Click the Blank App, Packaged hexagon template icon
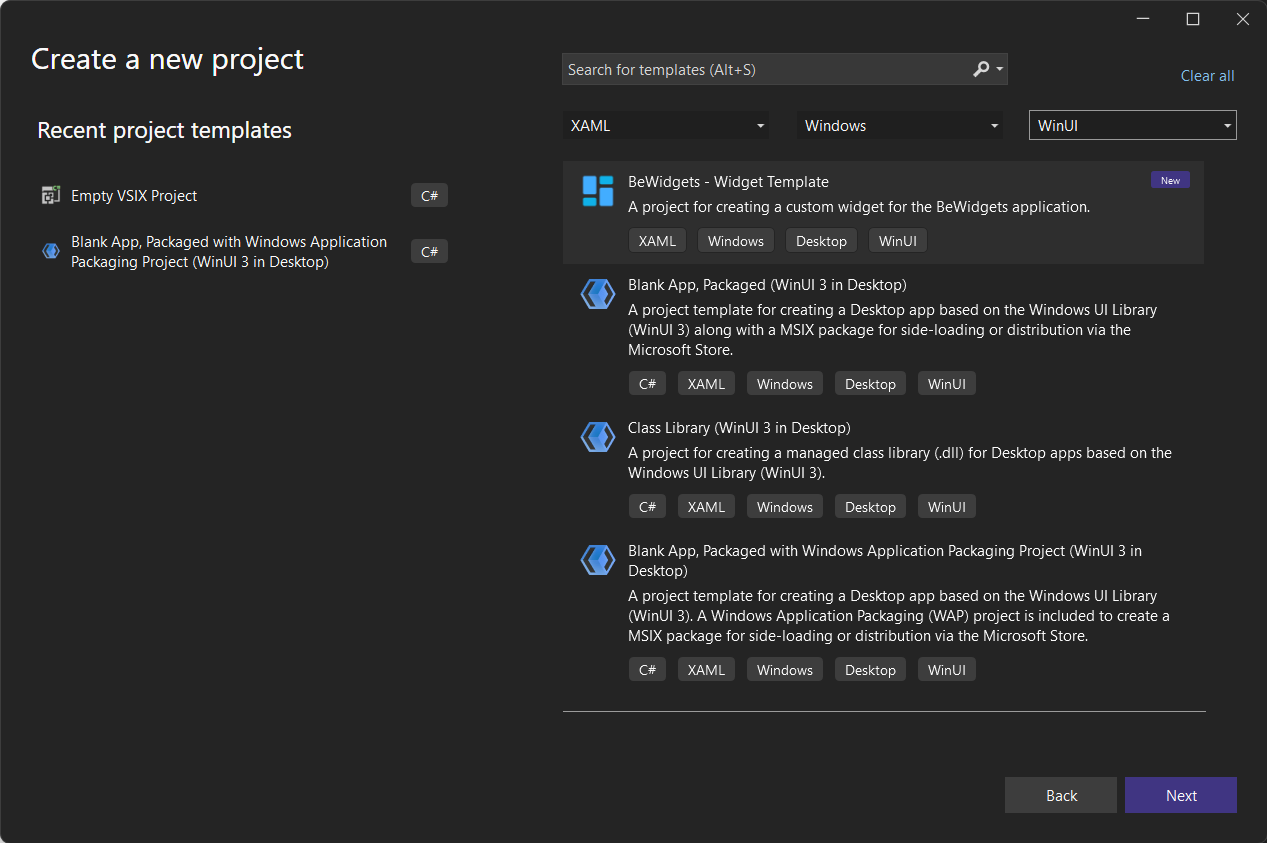The height and width of the screenshot is (843, 1267). coord(597,294)
